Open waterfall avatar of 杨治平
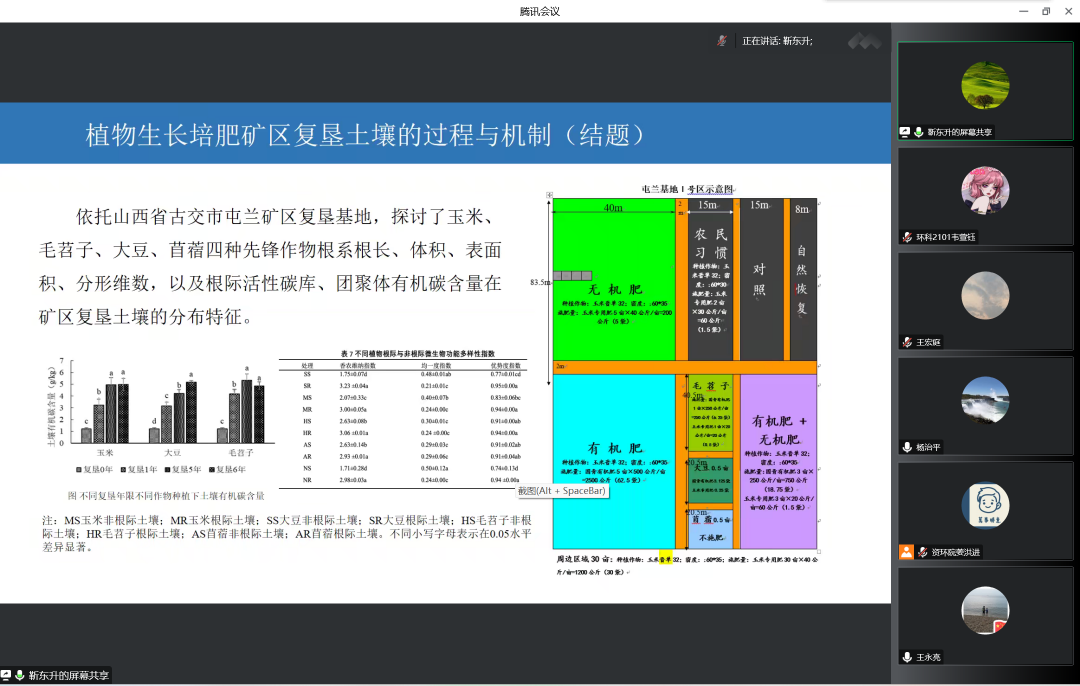Viewport: 1080px width, 686px height. click(x=985, y=400)
